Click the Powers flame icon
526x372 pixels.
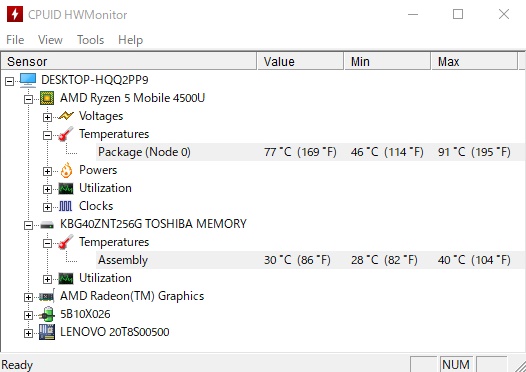[x=66, y=170]
